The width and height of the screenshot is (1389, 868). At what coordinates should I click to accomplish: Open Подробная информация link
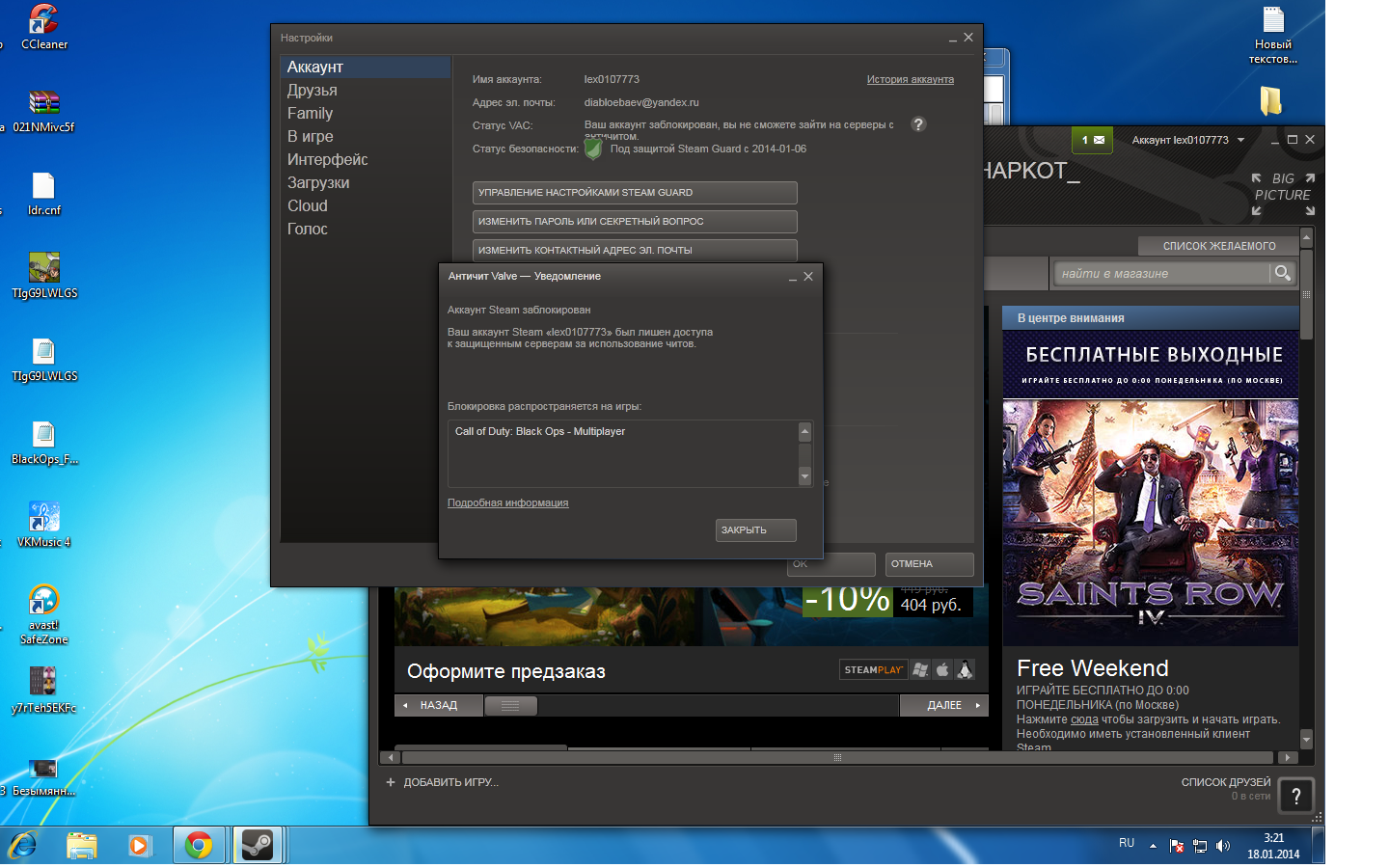(507, 502)
